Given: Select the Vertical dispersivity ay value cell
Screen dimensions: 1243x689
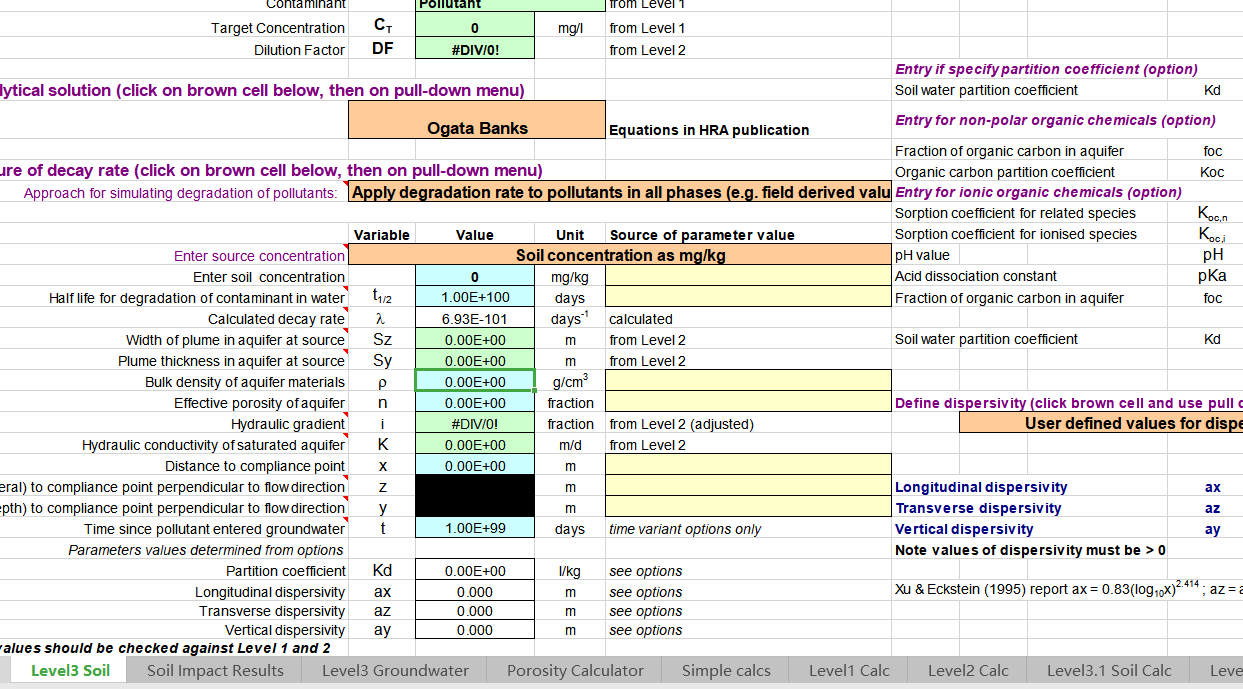Looking at the screenshot, I should [x=475, y=630].
